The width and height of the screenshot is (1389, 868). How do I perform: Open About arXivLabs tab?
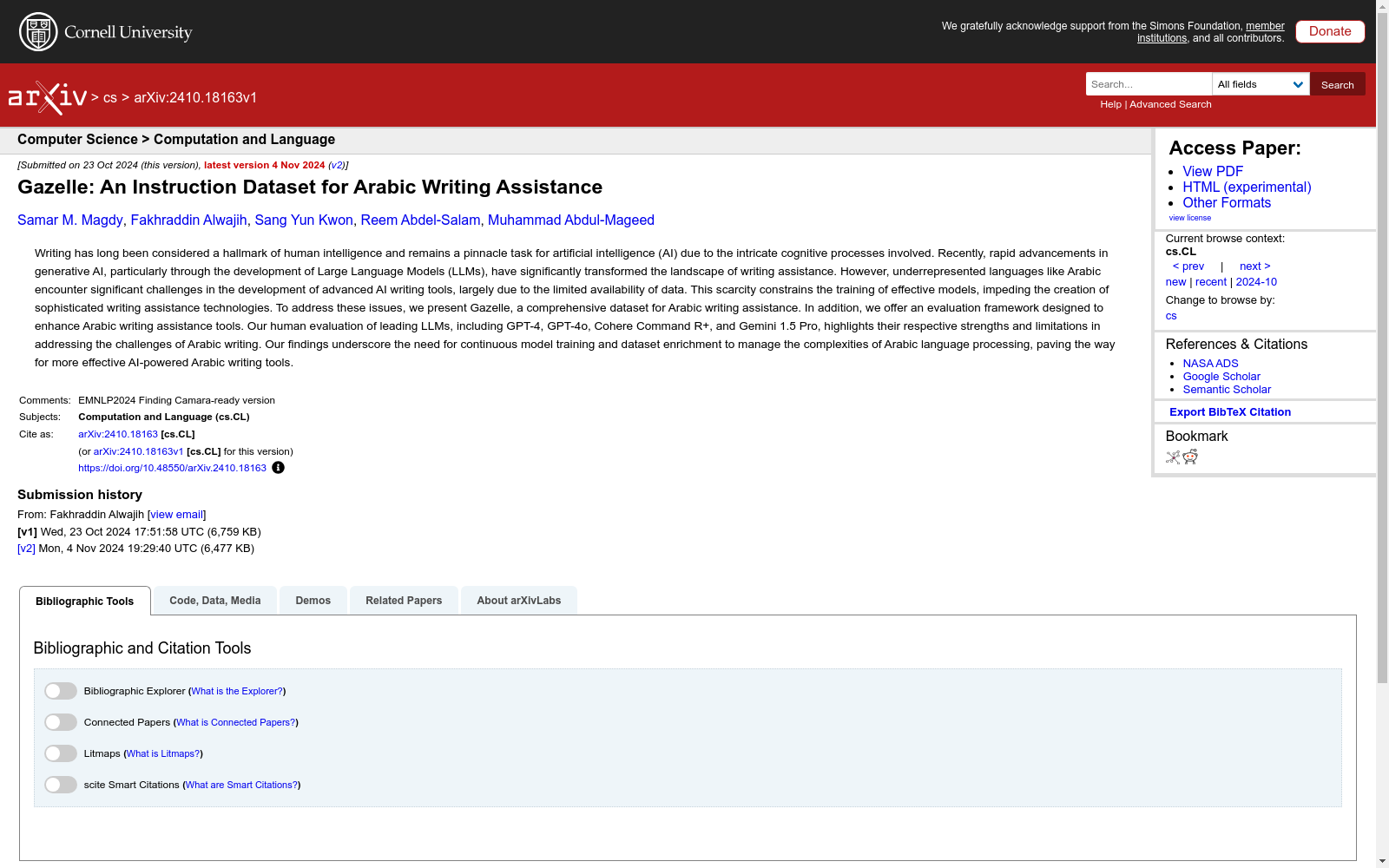click(x=519, y=601)
